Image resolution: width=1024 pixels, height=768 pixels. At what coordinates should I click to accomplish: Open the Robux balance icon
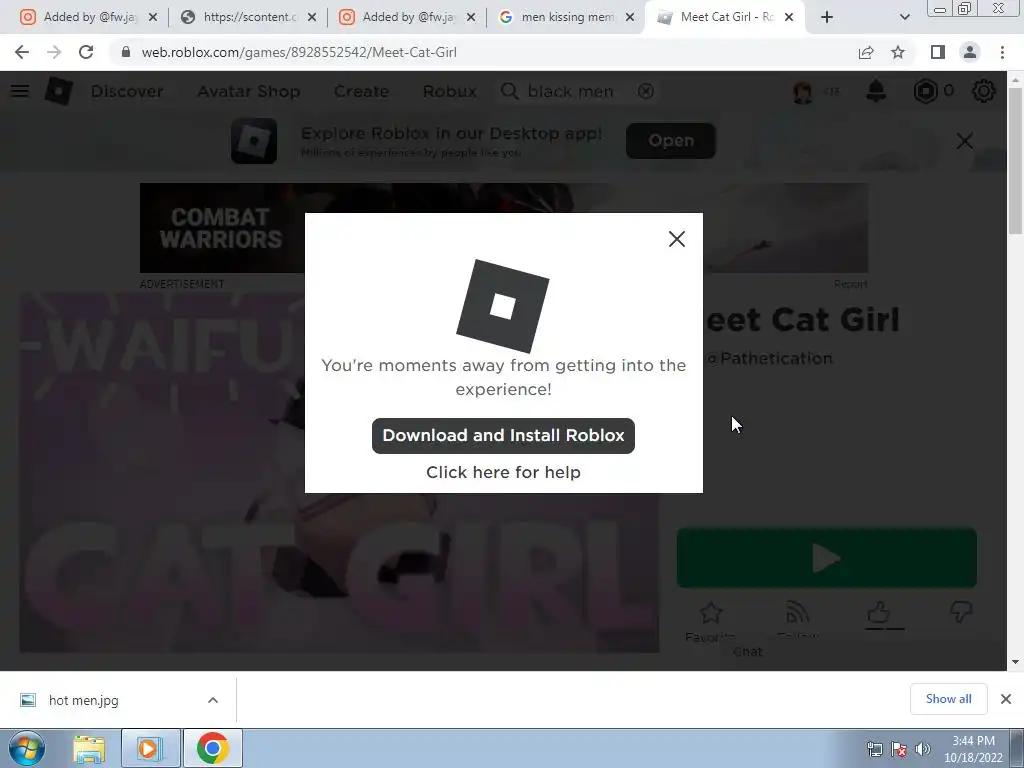(925, 91)
